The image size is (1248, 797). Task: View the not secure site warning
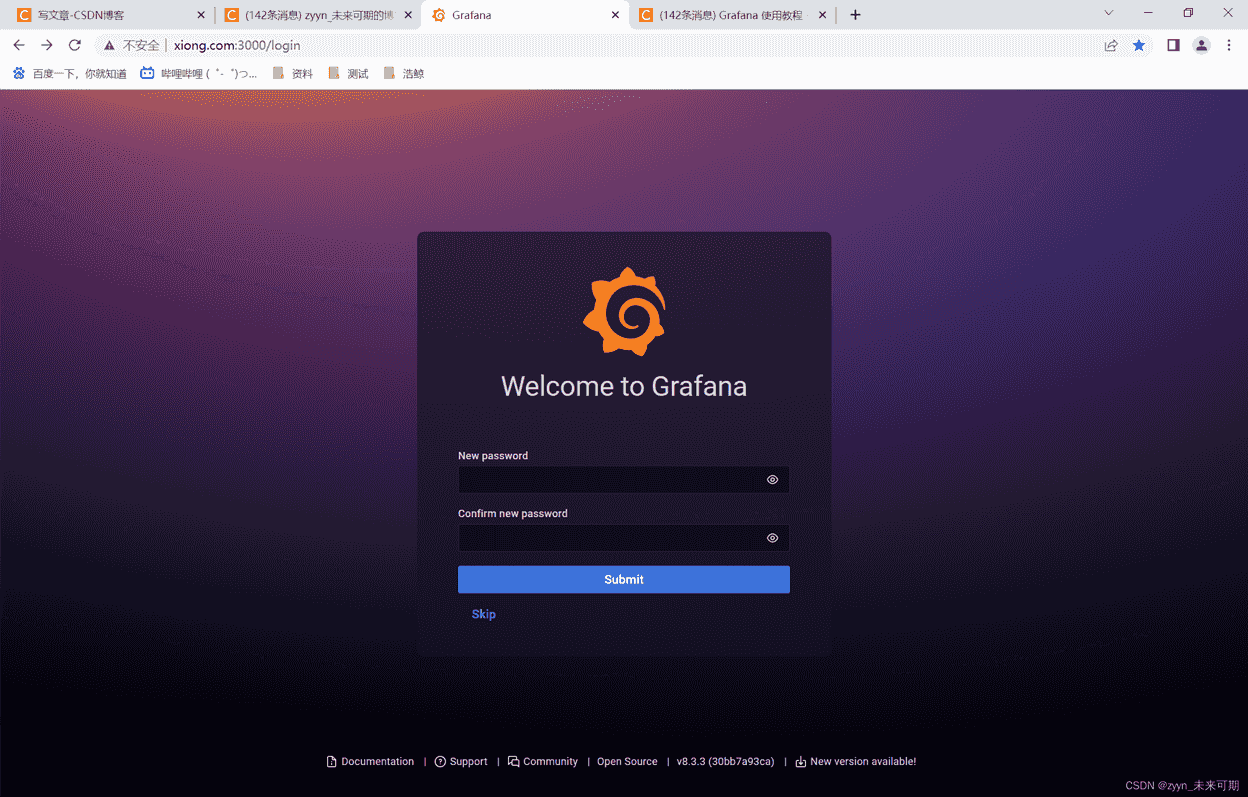click(131, 45)
